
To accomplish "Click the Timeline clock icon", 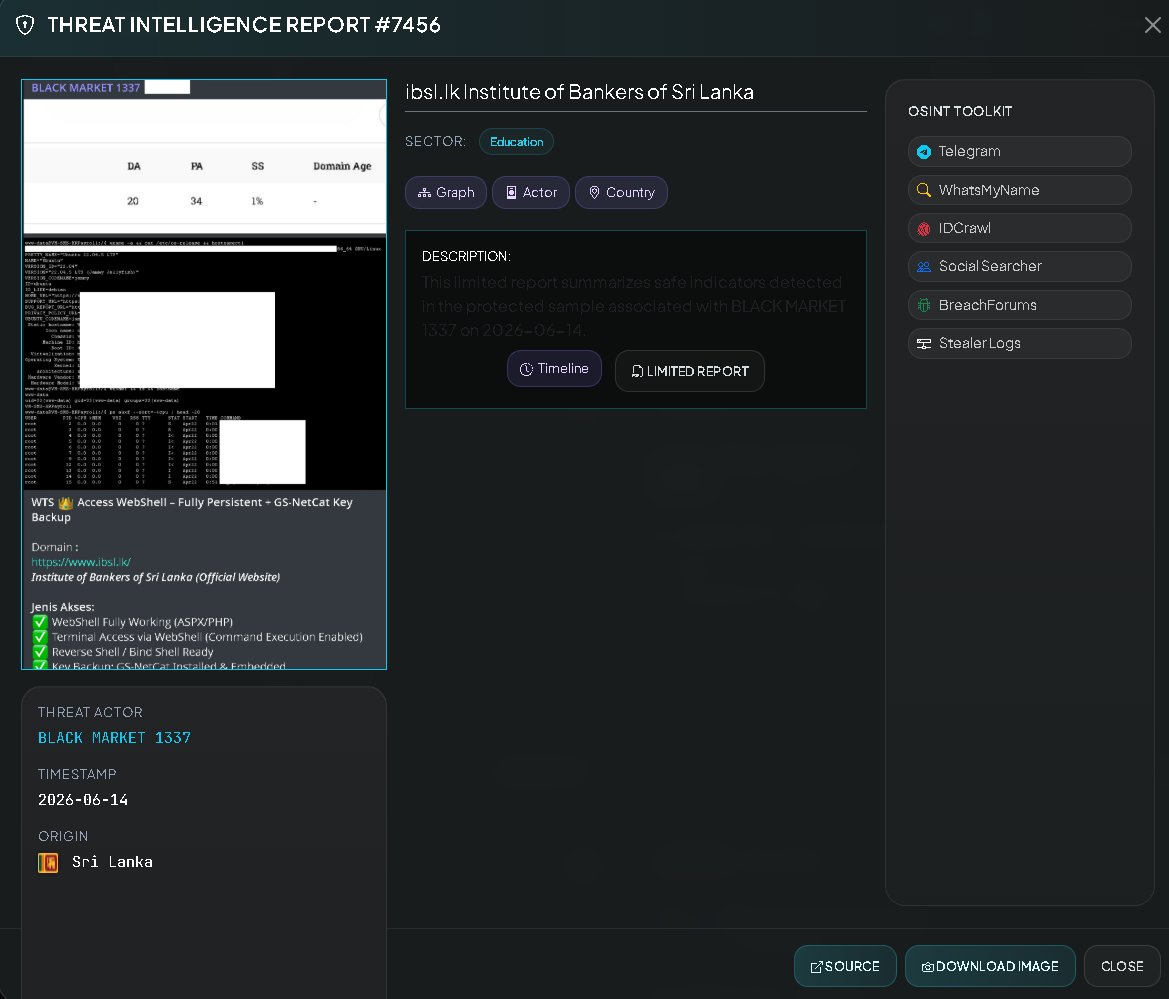I will tap(526, 369).
